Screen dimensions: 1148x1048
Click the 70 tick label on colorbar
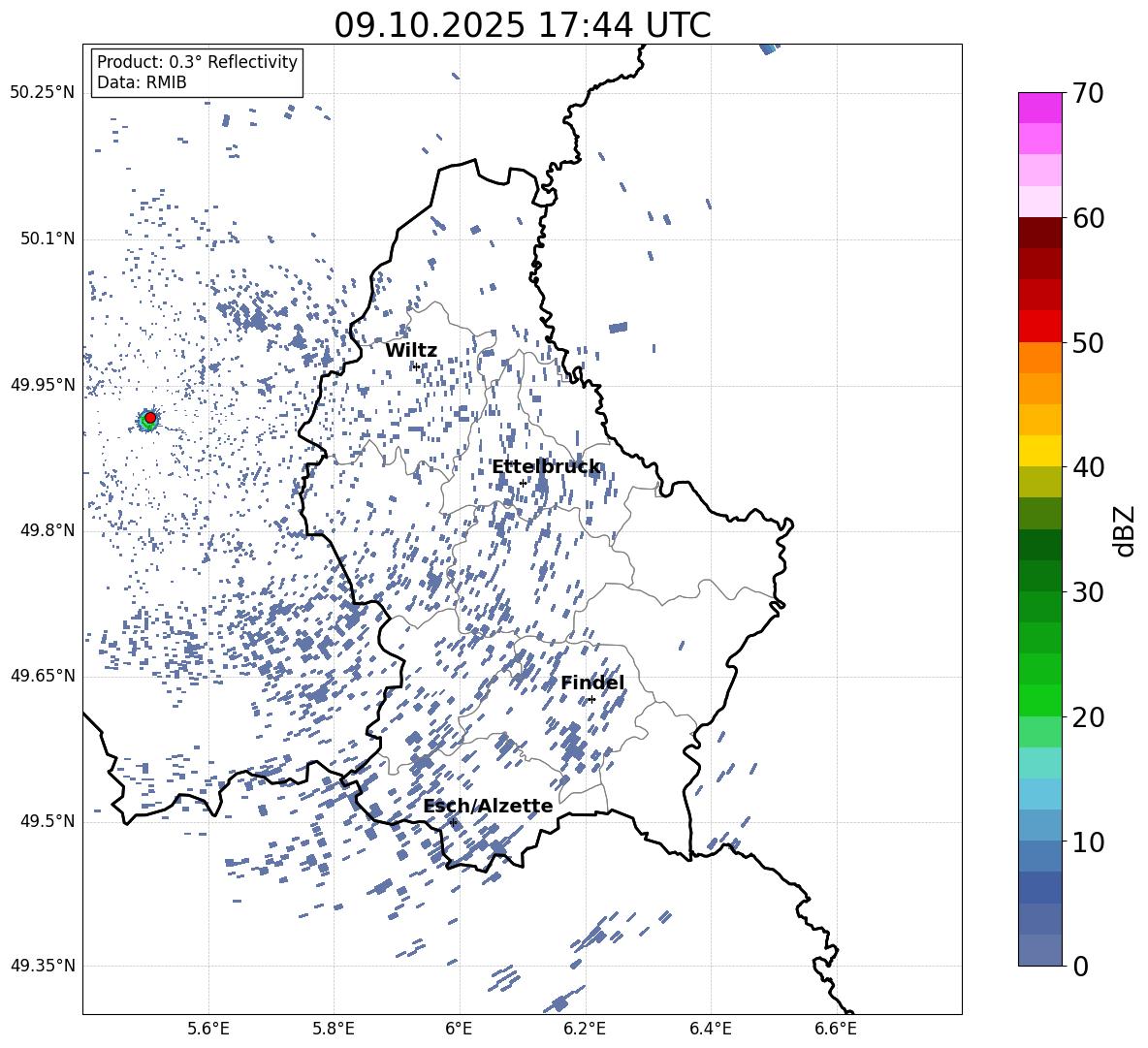[1088, 94]
